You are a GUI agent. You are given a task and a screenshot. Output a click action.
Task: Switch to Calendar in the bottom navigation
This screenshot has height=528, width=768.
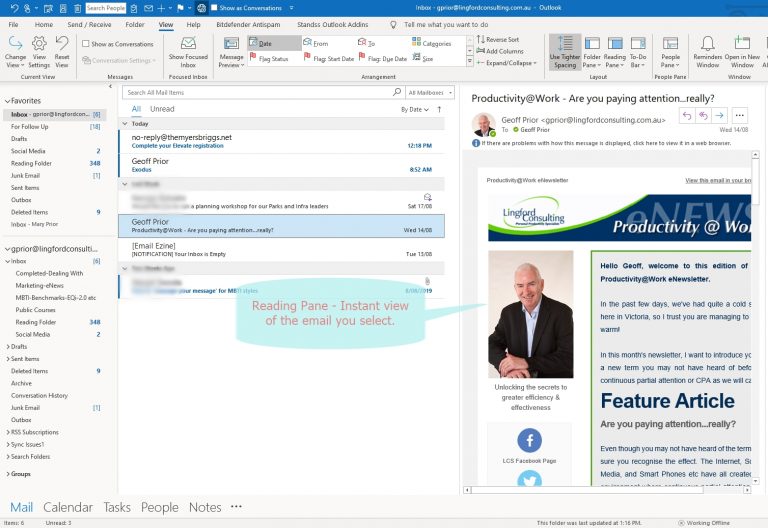[x=68, y=507]
